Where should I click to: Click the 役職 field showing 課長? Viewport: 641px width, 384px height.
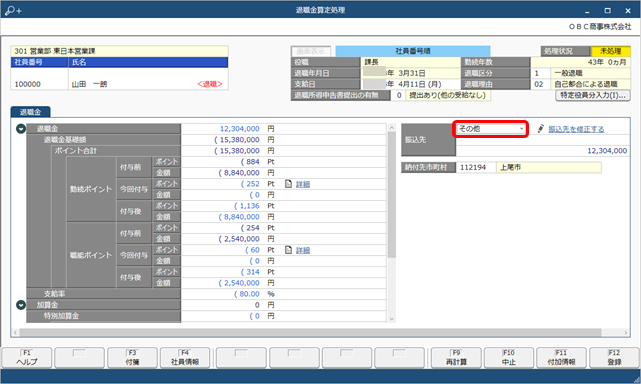tap(410, 62)
